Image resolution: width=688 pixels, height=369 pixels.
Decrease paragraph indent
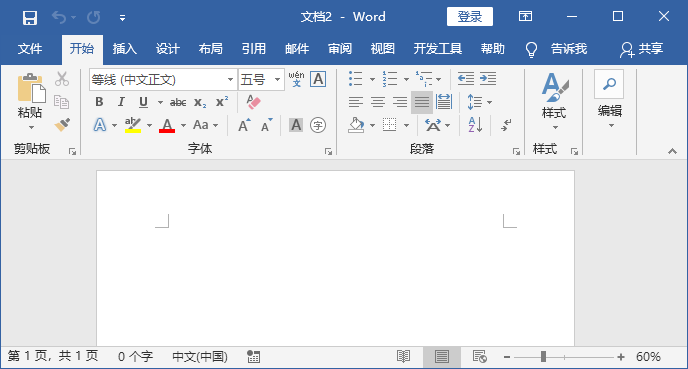pyautogui.click(x=466, y=79)
